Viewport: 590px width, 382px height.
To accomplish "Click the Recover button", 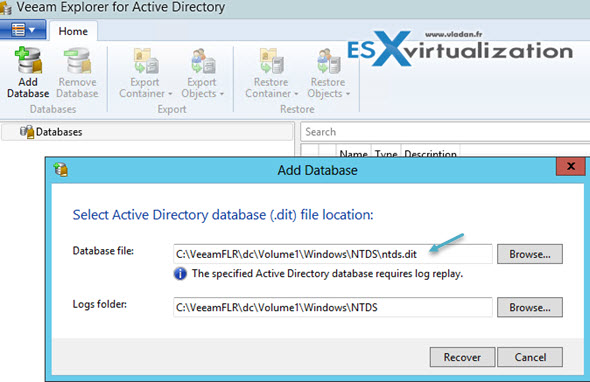I will pyautogui.click(x=462, y=357).
